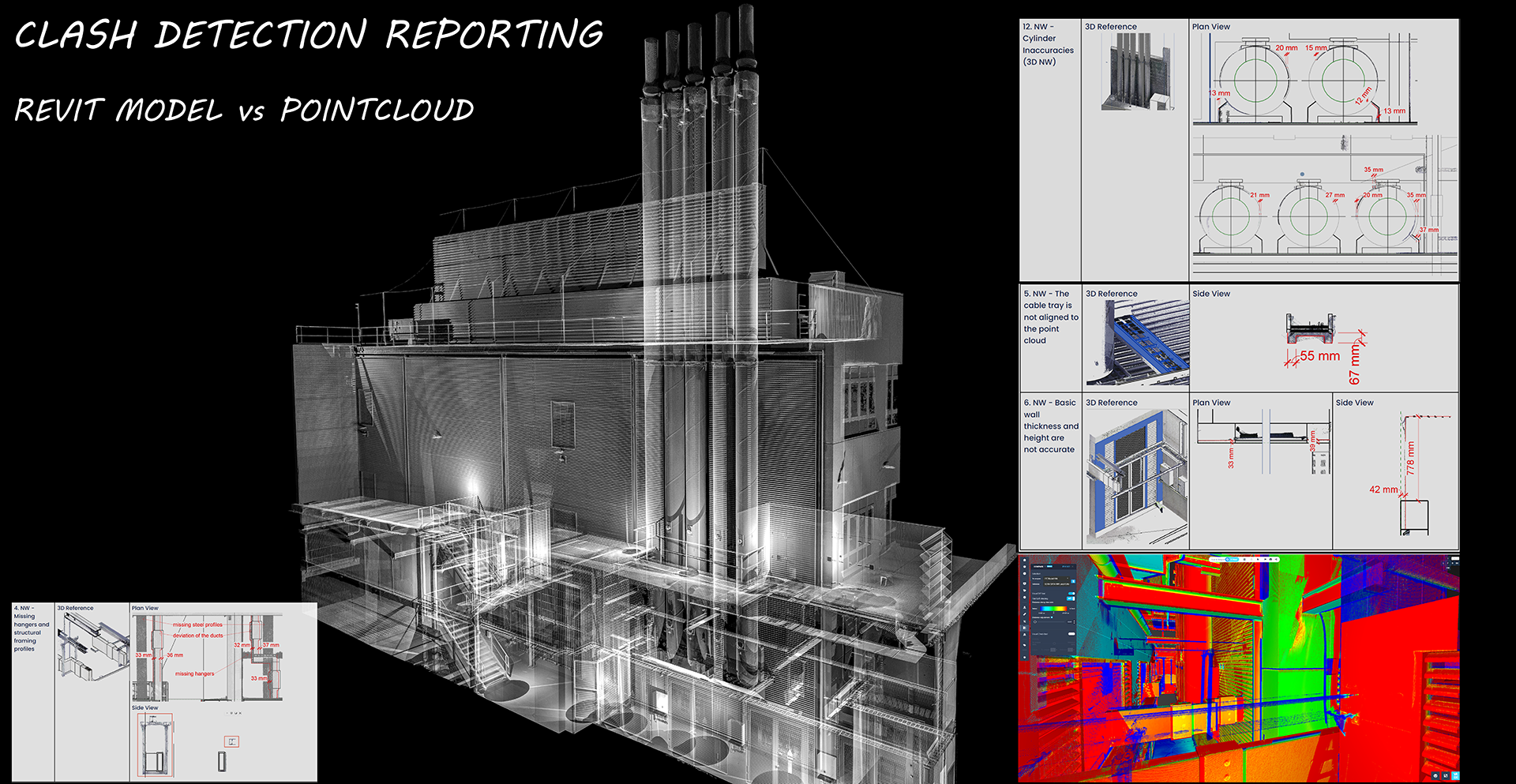Close the Compare panel

point(1072,566)
